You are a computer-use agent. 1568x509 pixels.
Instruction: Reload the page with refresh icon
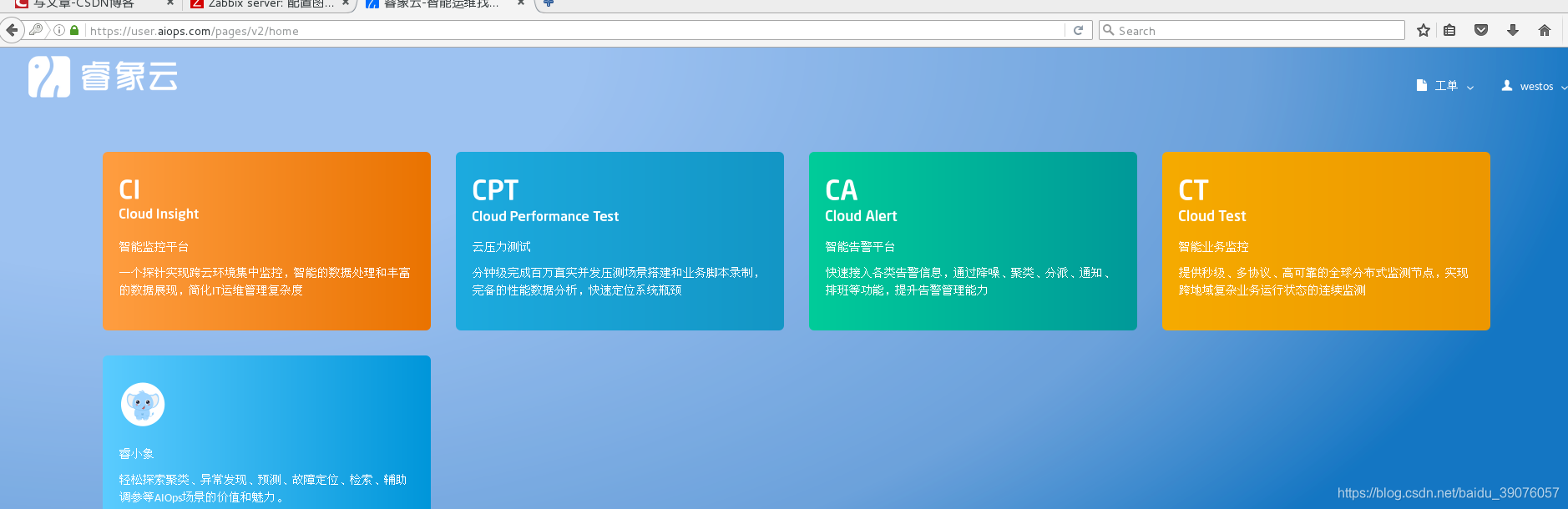pyautogui.click(x=1078, y=30)
